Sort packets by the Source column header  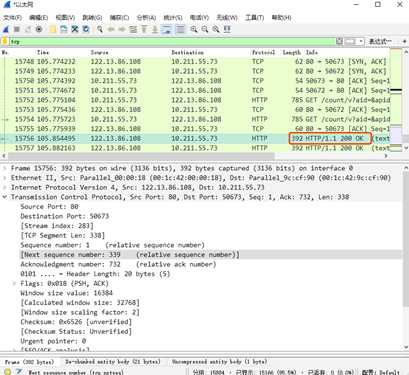point(100,52)
